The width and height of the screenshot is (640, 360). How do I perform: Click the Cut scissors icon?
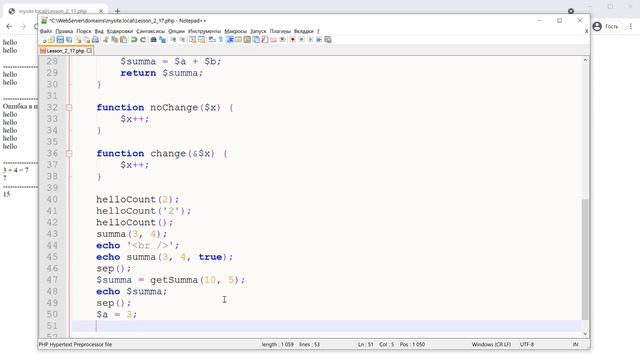point(106,40)
